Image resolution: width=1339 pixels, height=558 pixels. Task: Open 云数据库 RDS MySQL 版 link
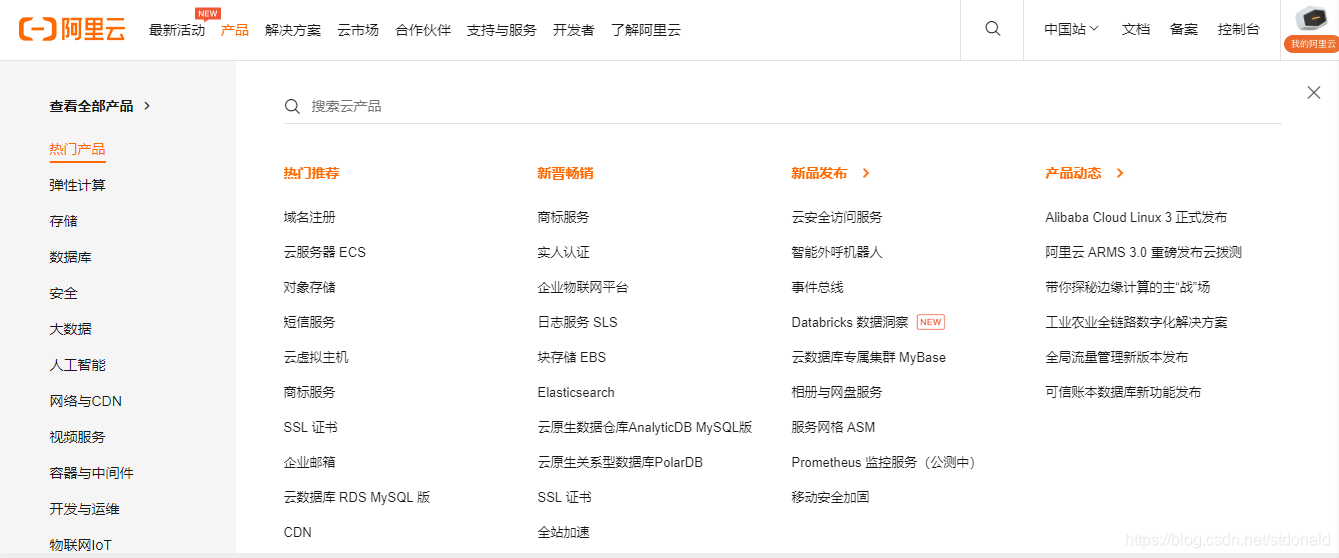click(357, 497)
